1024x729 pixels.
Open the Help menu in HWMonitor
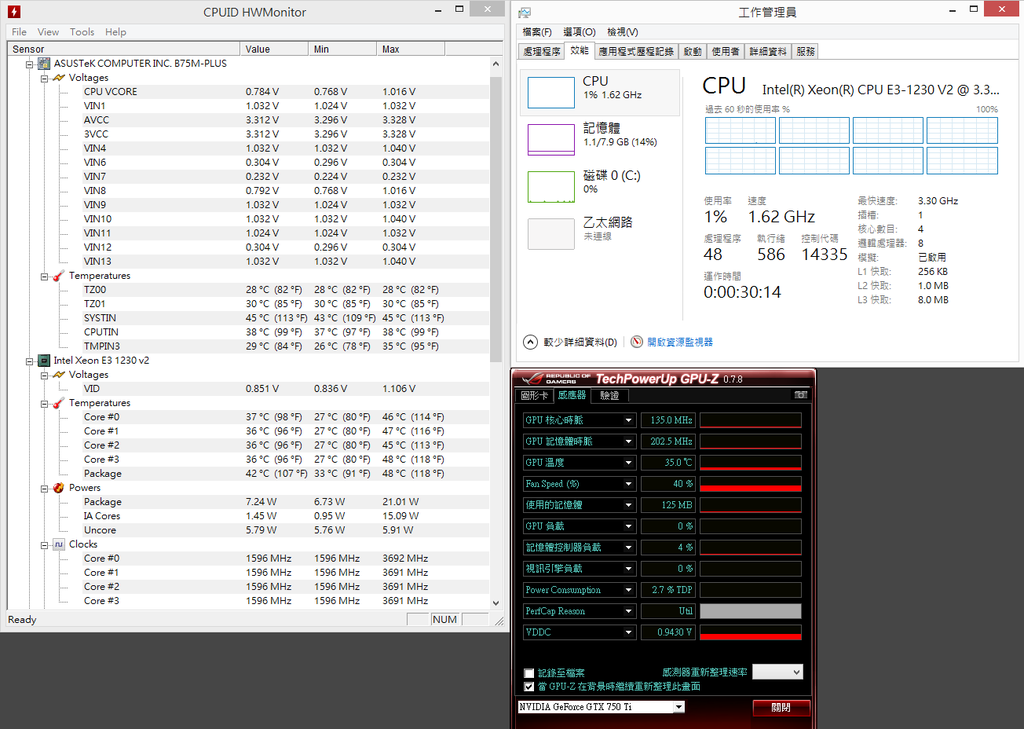116,32
